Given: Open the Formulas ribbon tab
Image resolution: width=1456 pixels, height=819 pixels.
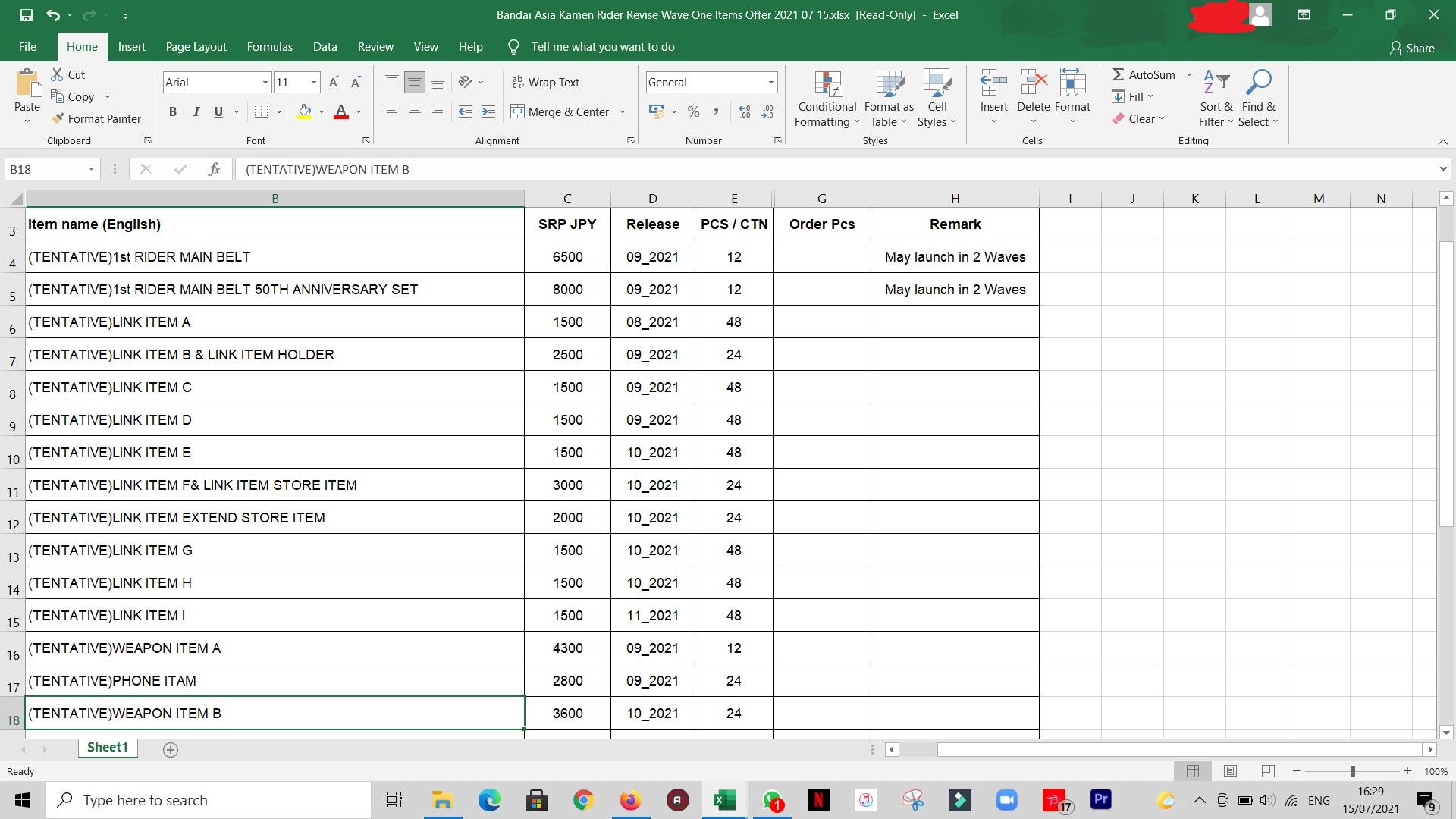Looking at the screenshot, I should tap(269, 47).
